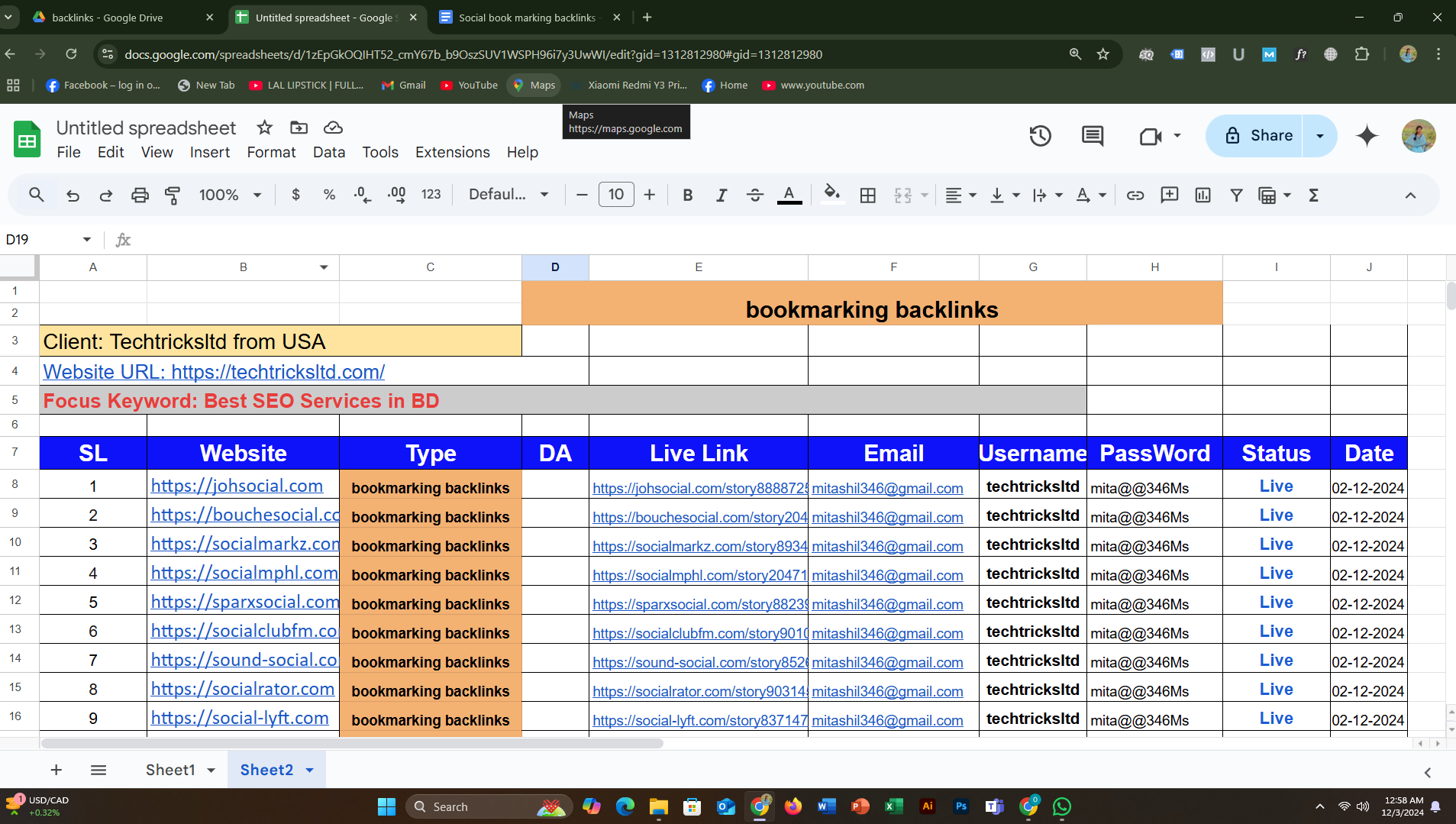Open the font family dropdown
Screen dimensions: 1456x824
508,195
